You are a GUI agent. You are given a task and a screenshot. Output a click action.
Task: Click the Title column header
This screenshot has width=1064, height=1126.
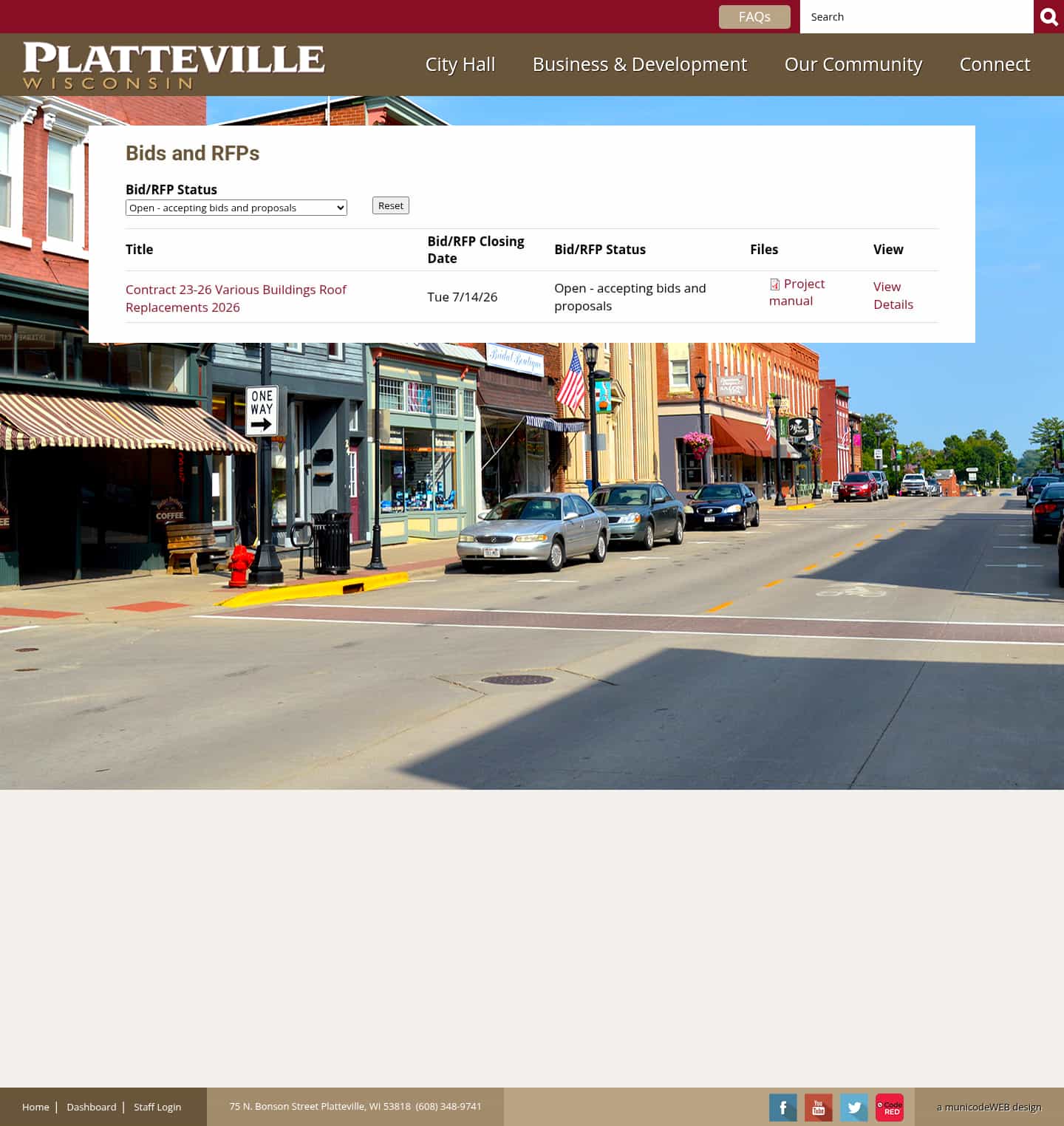click(x=140, y=250)
